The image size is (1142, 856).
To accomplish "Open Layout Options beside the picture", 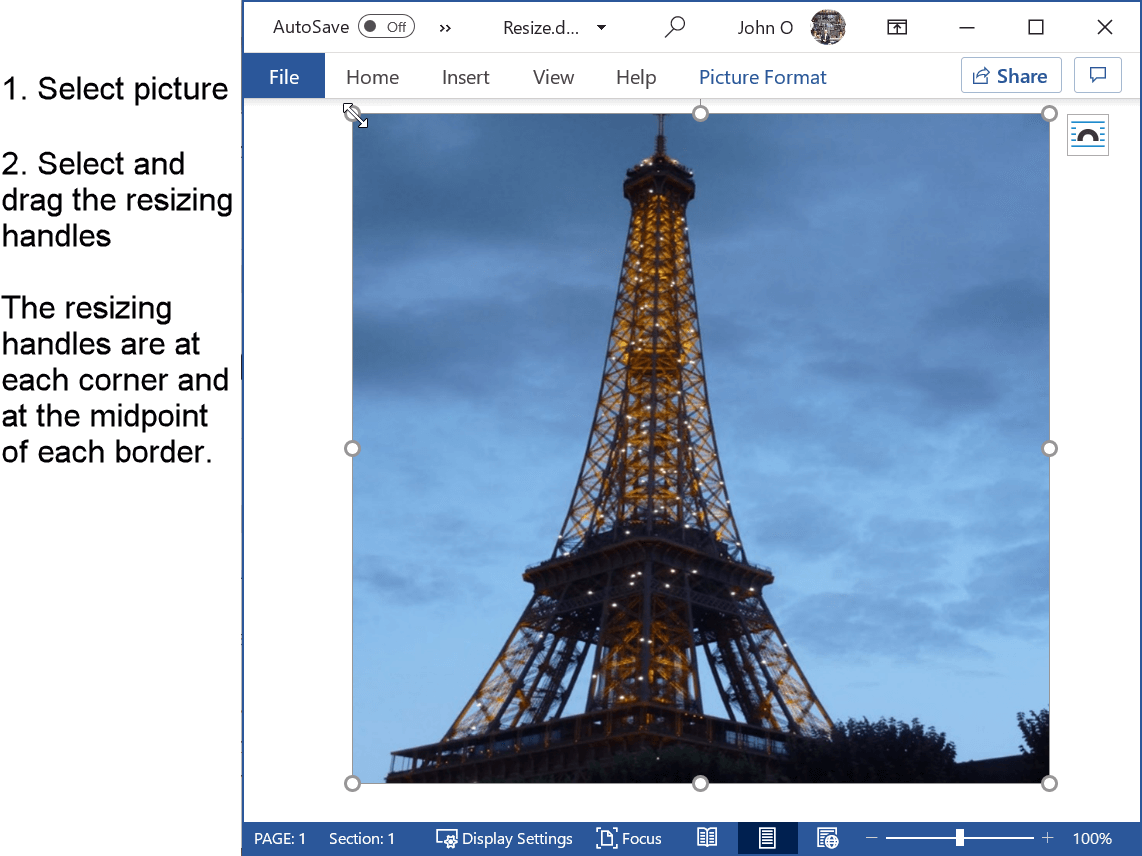I will (x=1087, y=134).
